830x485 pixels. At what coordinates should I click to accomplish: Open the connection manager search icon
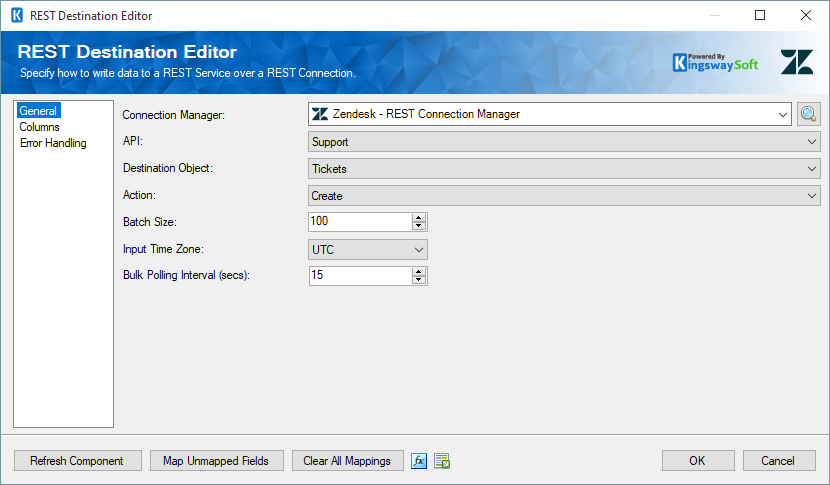(x=808, y=114)
